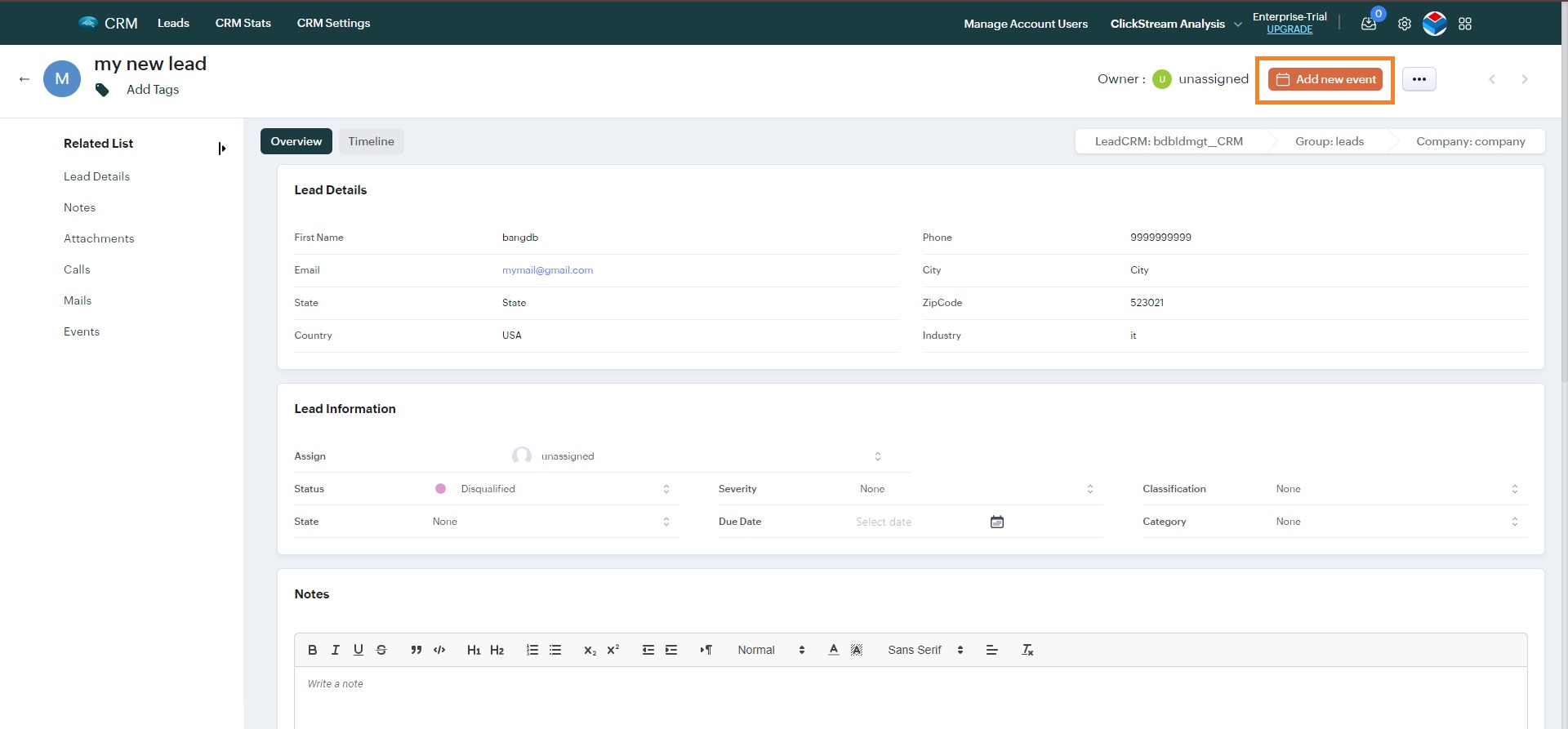Click the Add new event button
The width and height of the screenshot is (1568, 729).
(x=1325, y=79)
